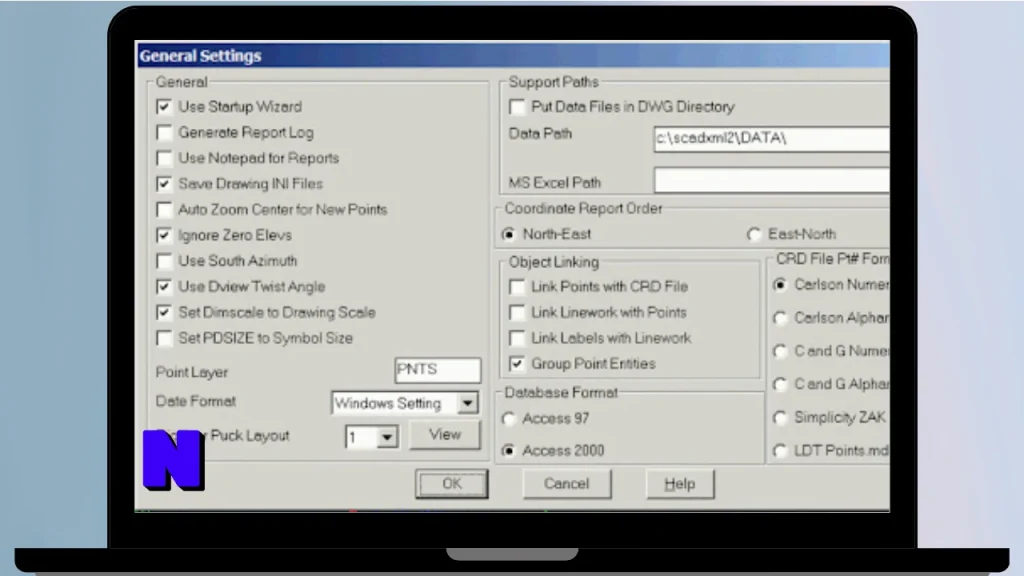Choose Access 97 database format
The height and width of the screenshot is (576, 1024).
[509, 419]
